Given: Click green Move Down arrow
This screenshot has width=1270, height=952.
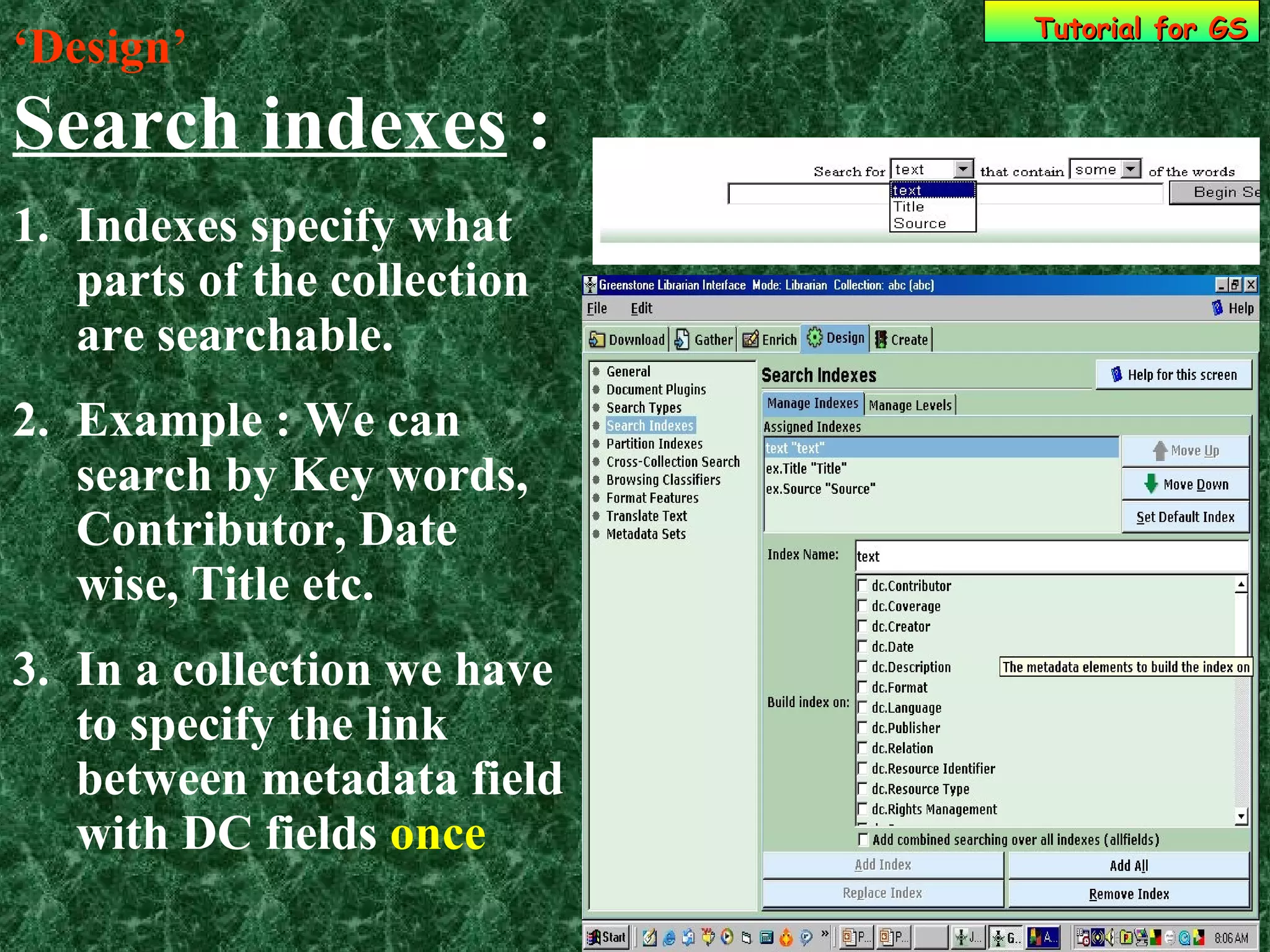Looking at the screenshot, I should [x=1151, y=484].
